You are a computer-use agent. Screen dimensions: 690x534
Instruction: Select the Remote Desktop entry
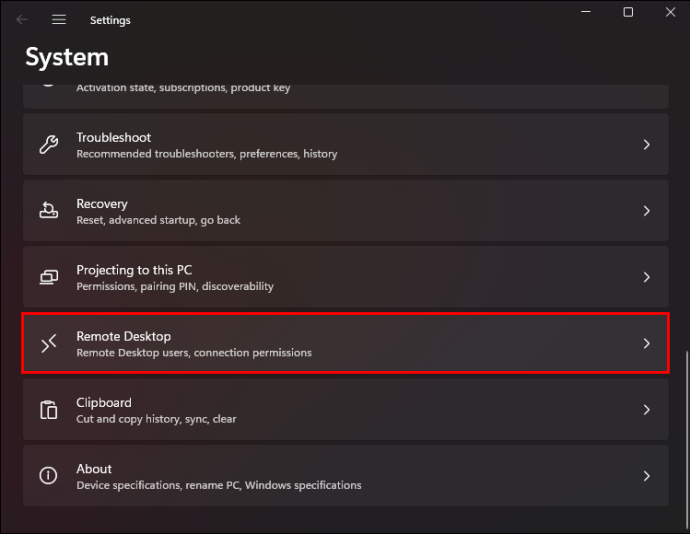(346, 343)
